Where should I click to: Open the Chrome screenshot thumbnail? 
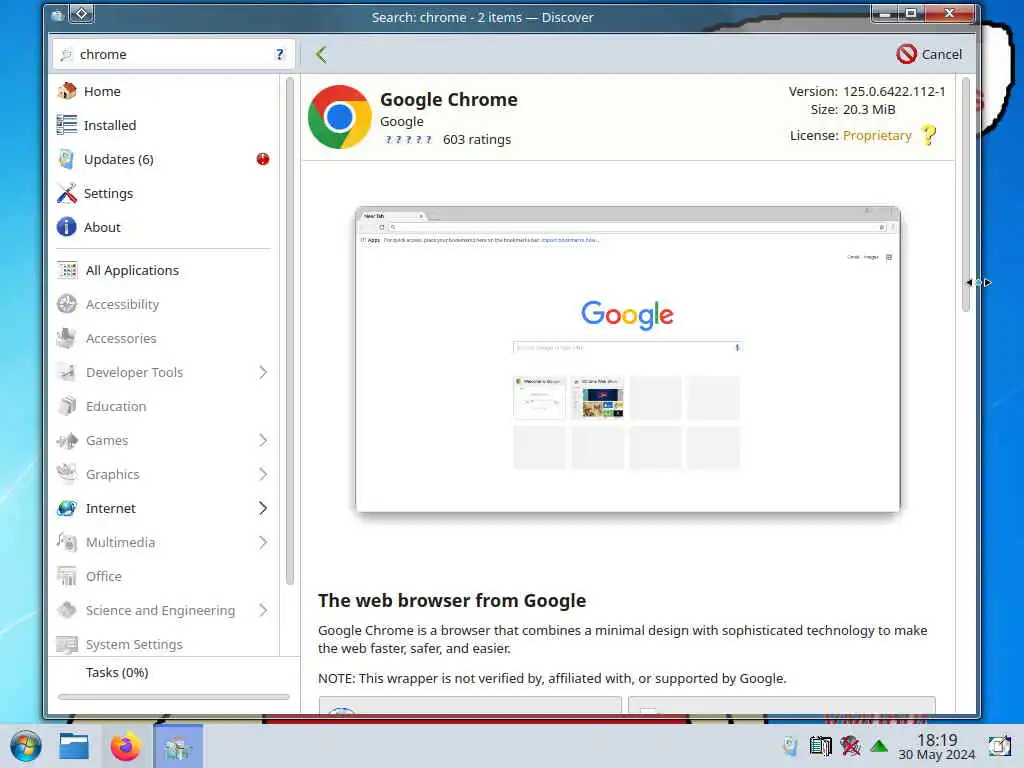[628, 359]
